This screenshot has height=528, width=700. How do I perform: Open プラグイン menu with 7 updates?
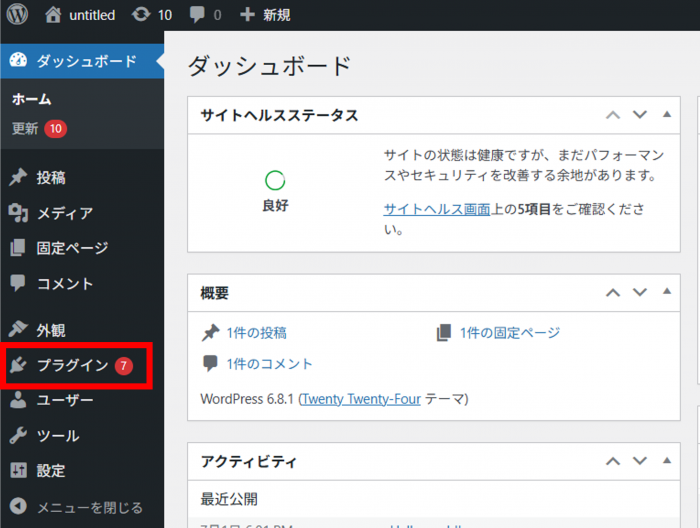pos(72,365)
